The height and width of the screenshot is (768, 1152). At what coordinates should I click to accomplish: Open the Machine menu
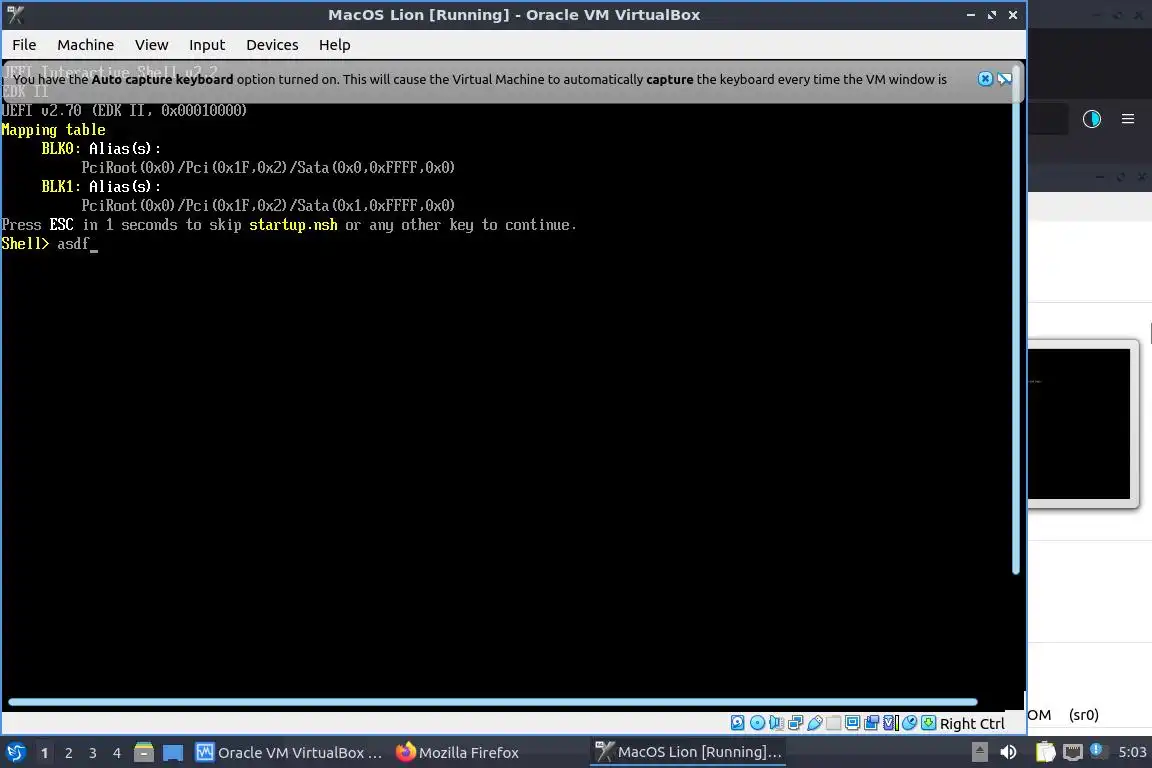click(85, 45)
